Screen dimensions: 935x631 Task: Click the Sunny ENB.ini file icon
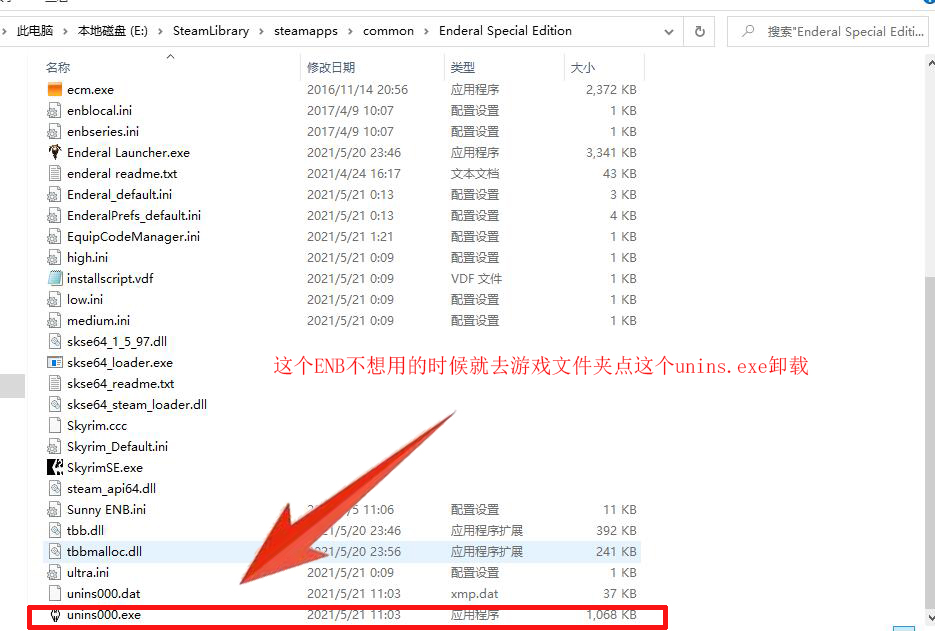[x=54, y=509]
